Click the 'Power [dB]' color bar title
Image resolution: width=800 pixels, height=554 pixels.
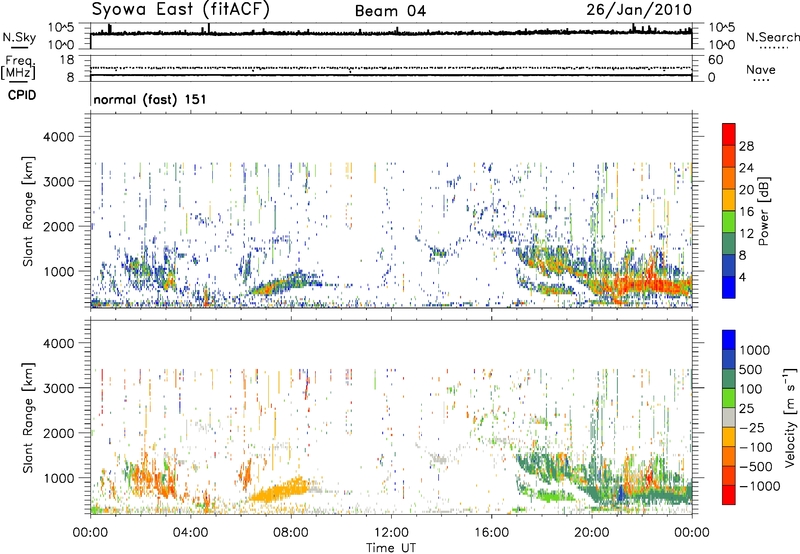(763, 212)
